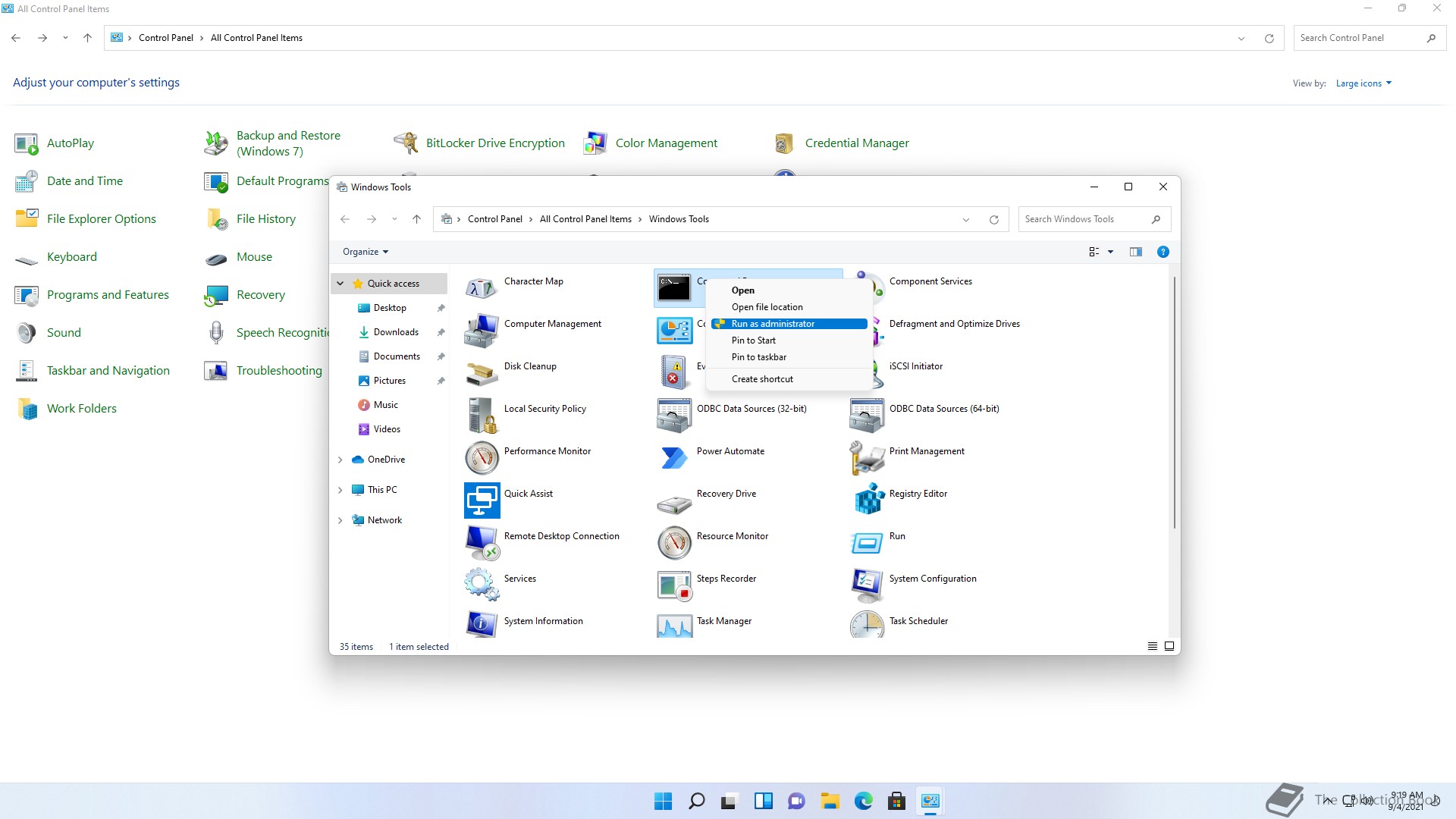The image size is (1456, 819).
Task: Open the Organize dropdown menu
Action: click(365, 252)
